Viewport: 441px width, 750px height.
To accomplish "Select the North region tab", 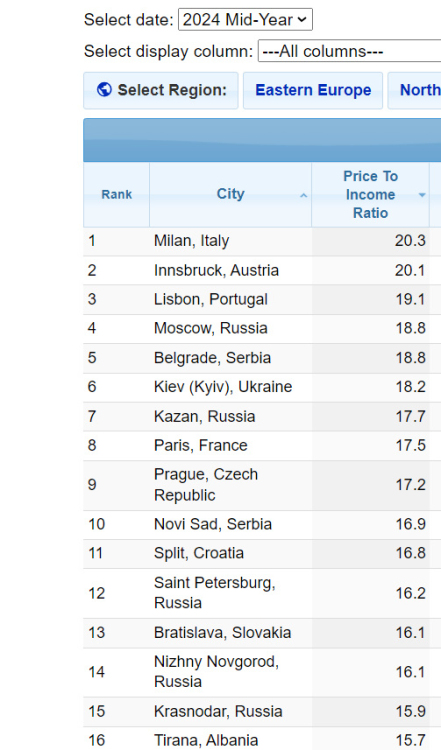I will tap(415, 90).
